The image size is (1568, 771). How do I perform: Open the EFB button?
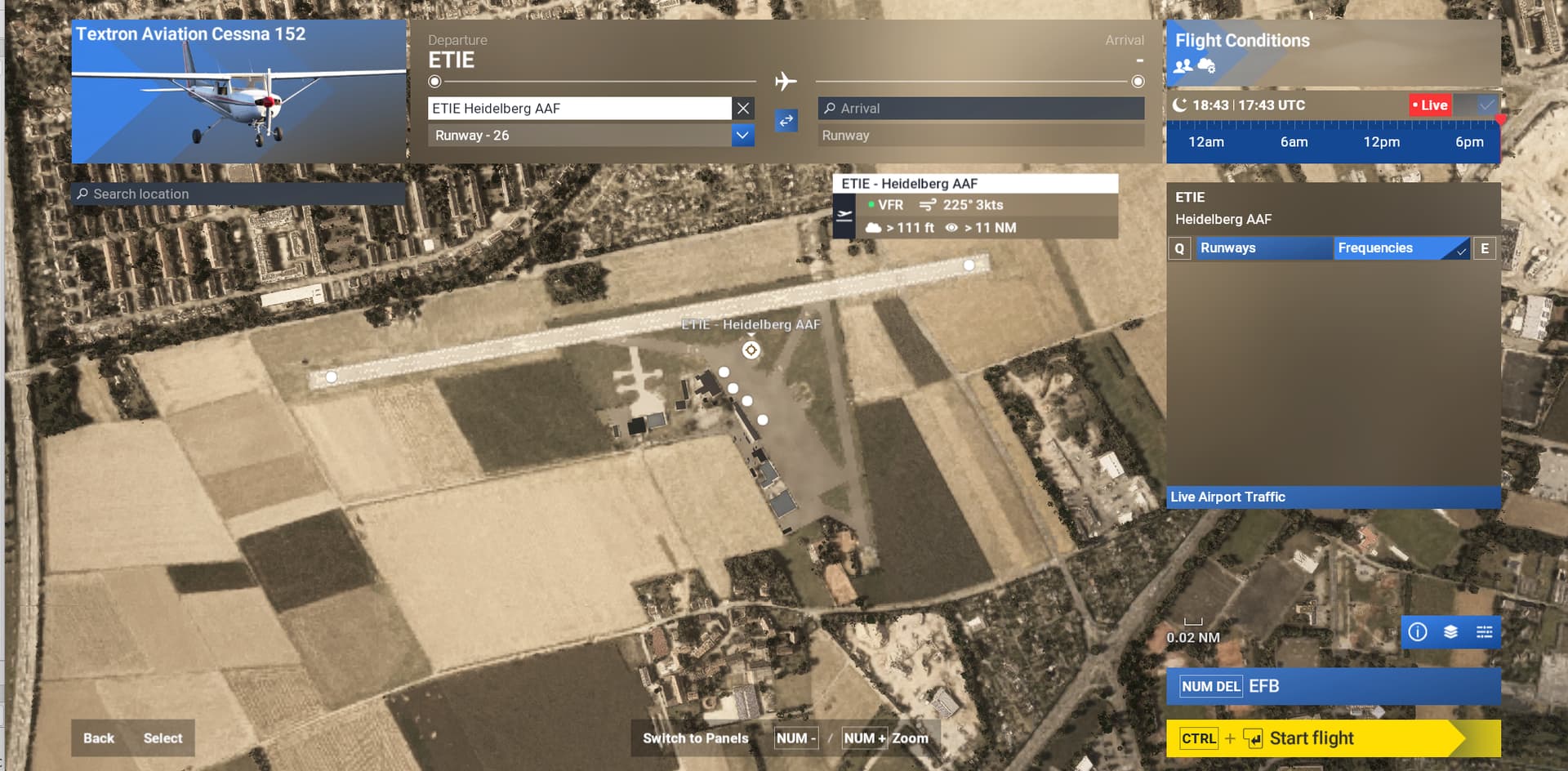(x=1333, y=686)
